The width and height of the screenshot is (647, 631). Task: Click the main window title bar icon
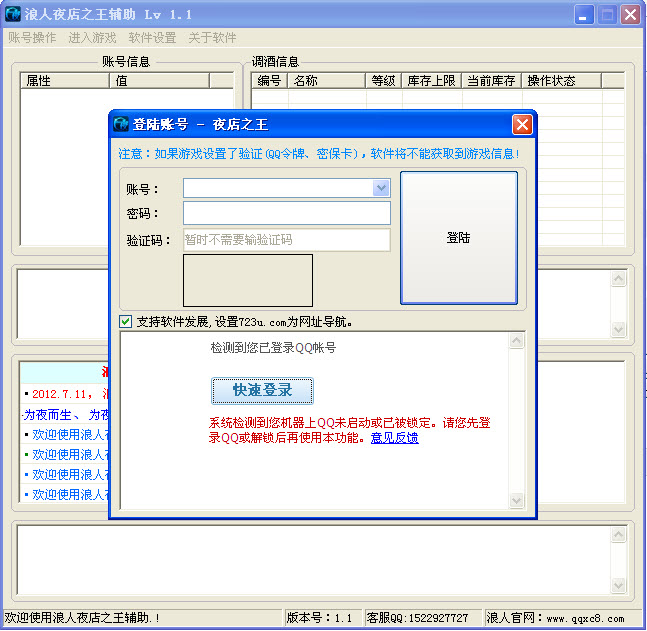tap(12, 14)
